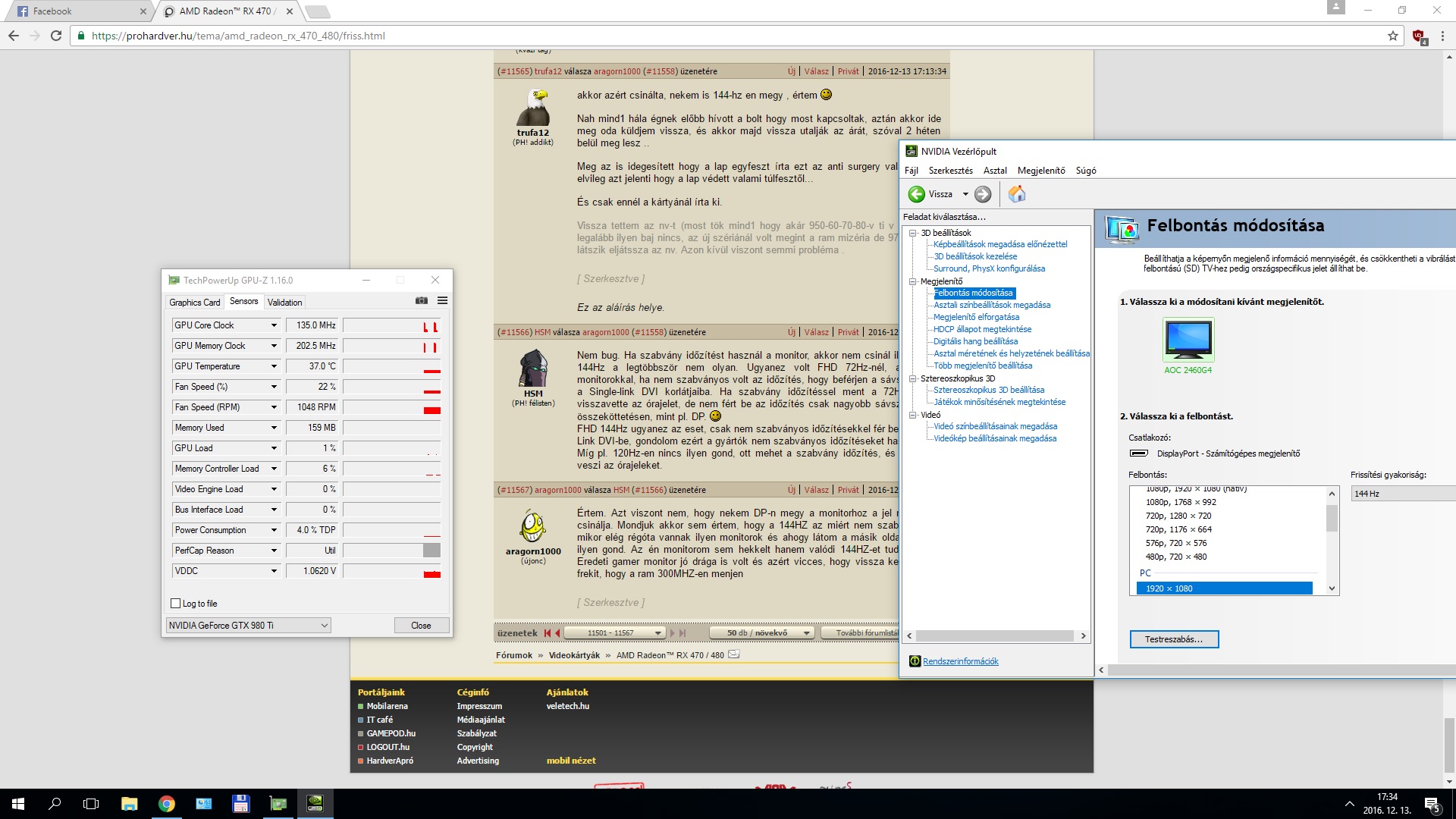The height and width of the screenshot is (819, 1456).
Task: Open Több megjelenítő beállítása tree item
Action: [x=983, y=366]
